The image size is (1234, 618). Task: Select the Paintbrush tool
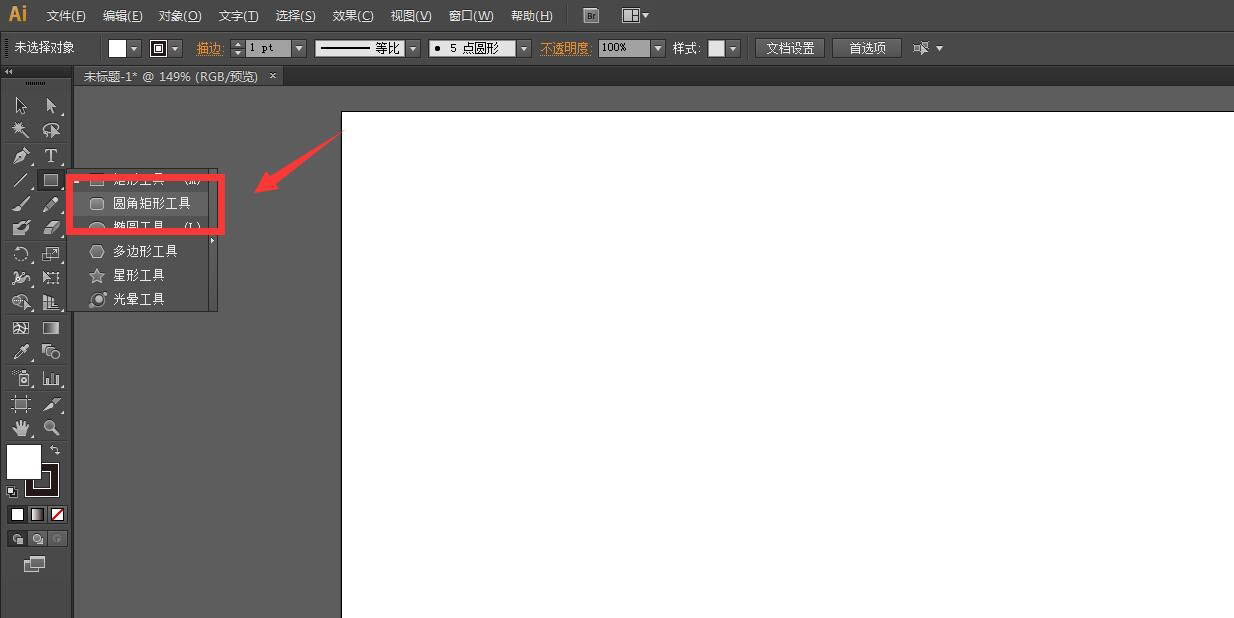pos(20,204)
